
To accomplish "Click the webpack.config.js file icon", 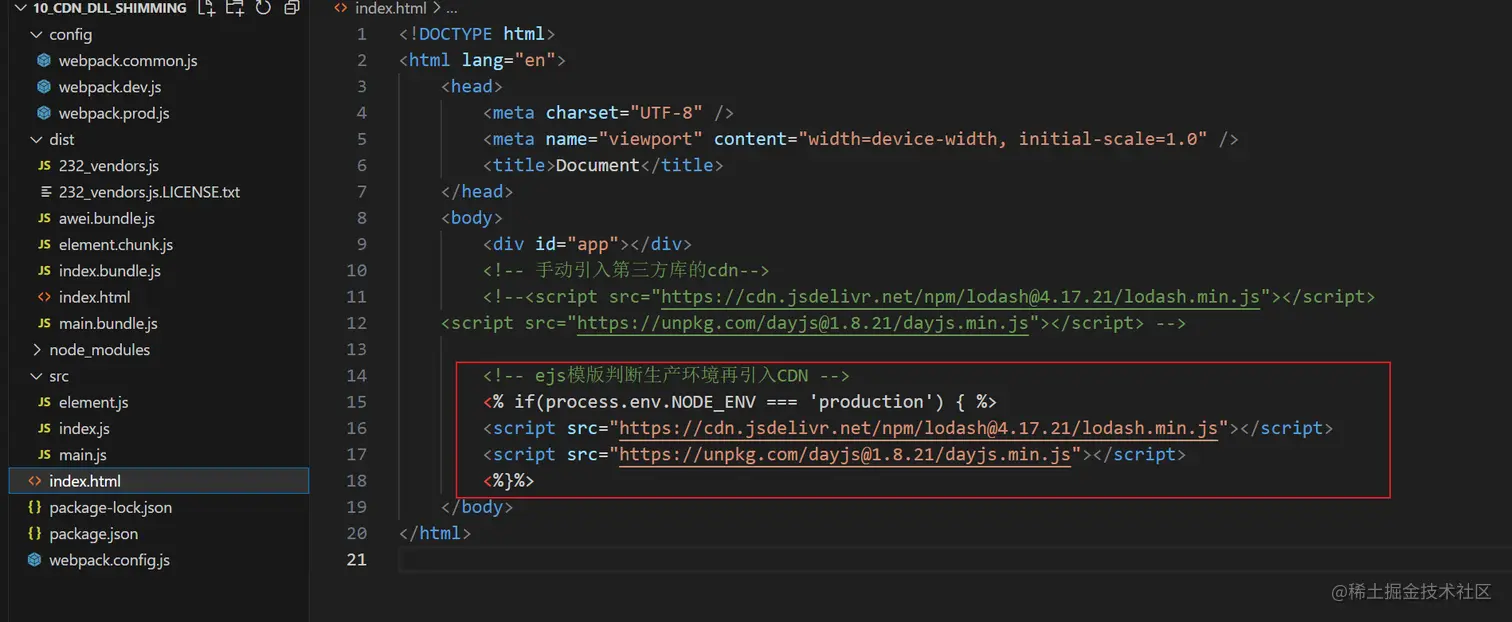I will (x=35, y=560).
